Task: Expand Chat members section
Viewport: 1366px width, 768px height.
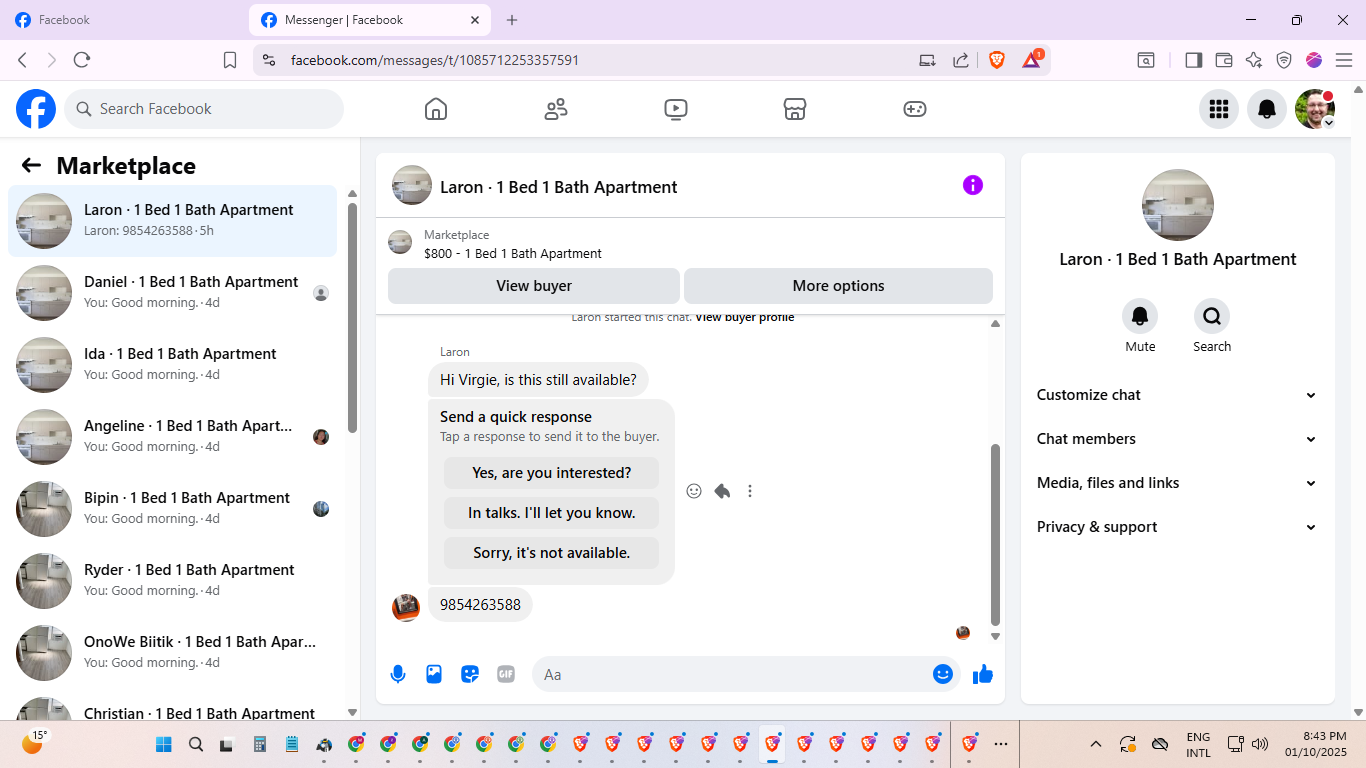Action: point(1177,439)
